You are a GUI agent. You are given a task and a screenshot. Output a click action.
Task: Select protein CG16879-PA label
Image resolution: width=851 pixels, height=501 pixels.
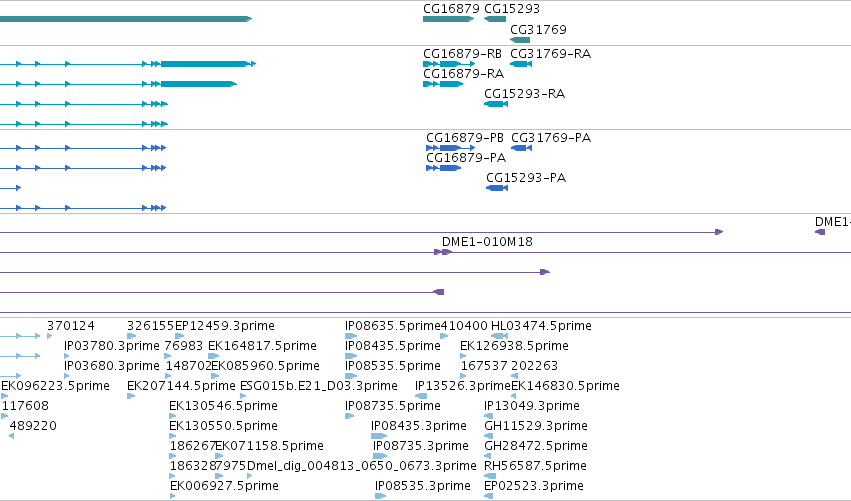pos(466,158)
